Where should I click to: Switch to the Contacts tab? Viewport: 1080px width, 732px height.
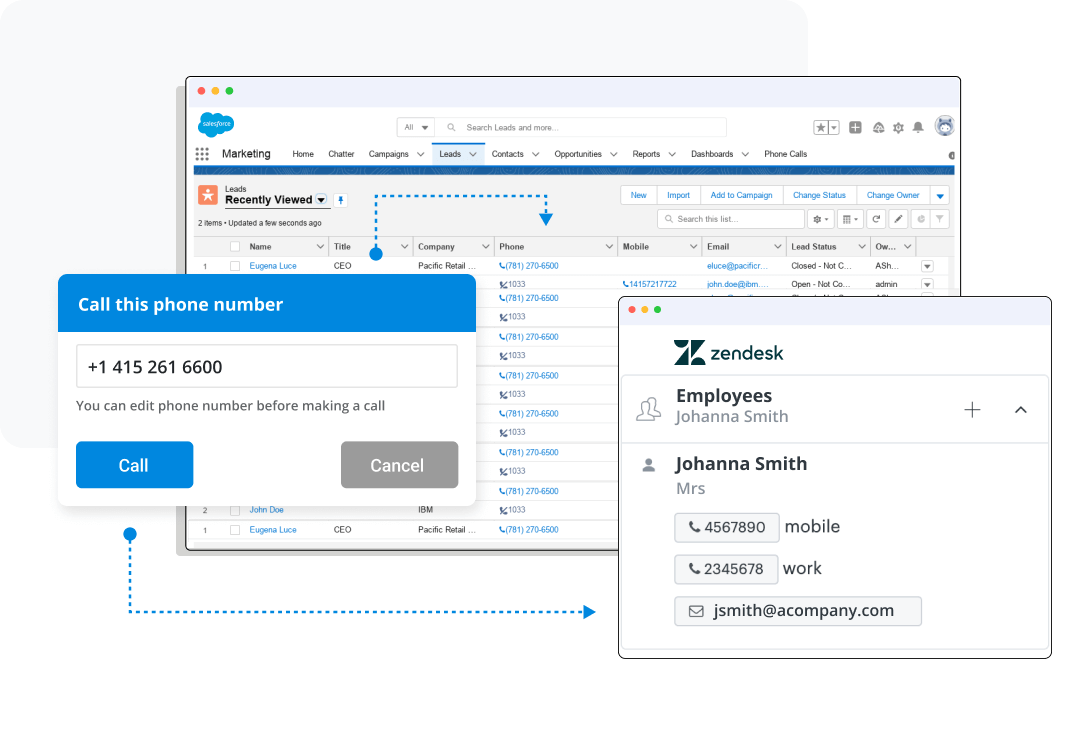pyautogui.click(x=508, y=154)
